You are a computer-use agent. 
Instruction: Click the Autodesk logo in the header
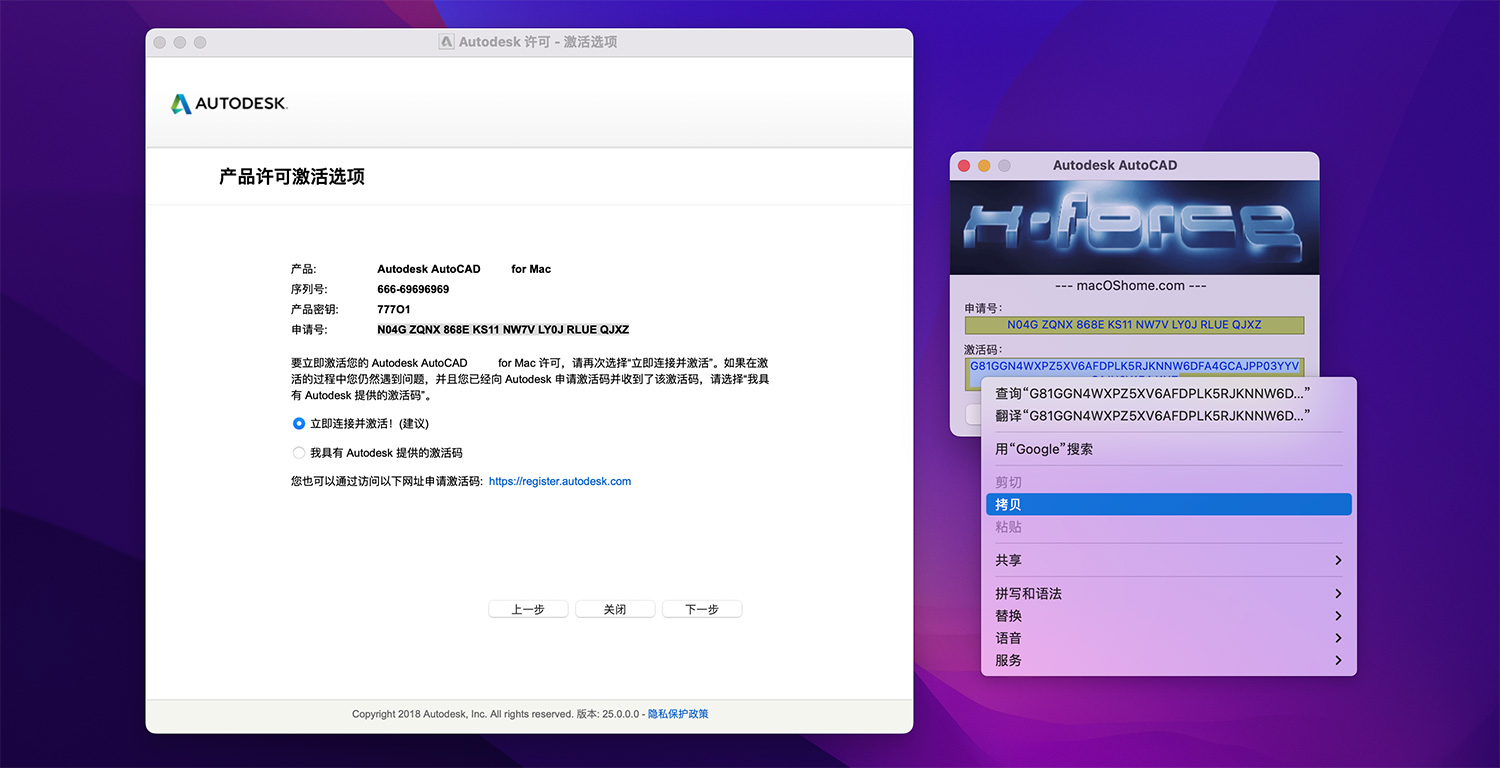point(229,104)
